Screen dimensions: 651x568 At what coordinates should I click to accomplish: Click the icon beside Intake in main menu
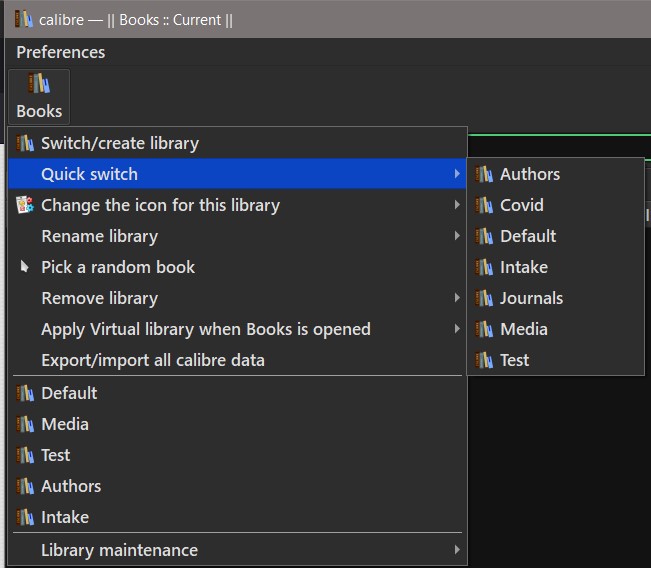(25, 517)
